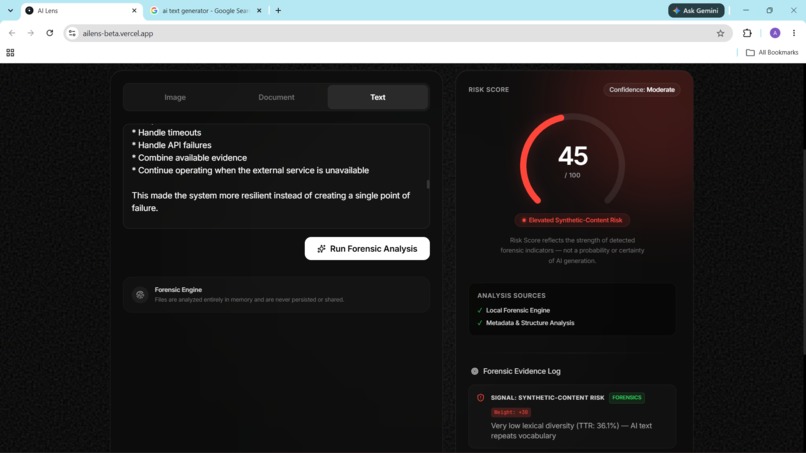Screen dimensions: 806x453
Task: Close the Google Search browser tab
Action: [259, 10]
